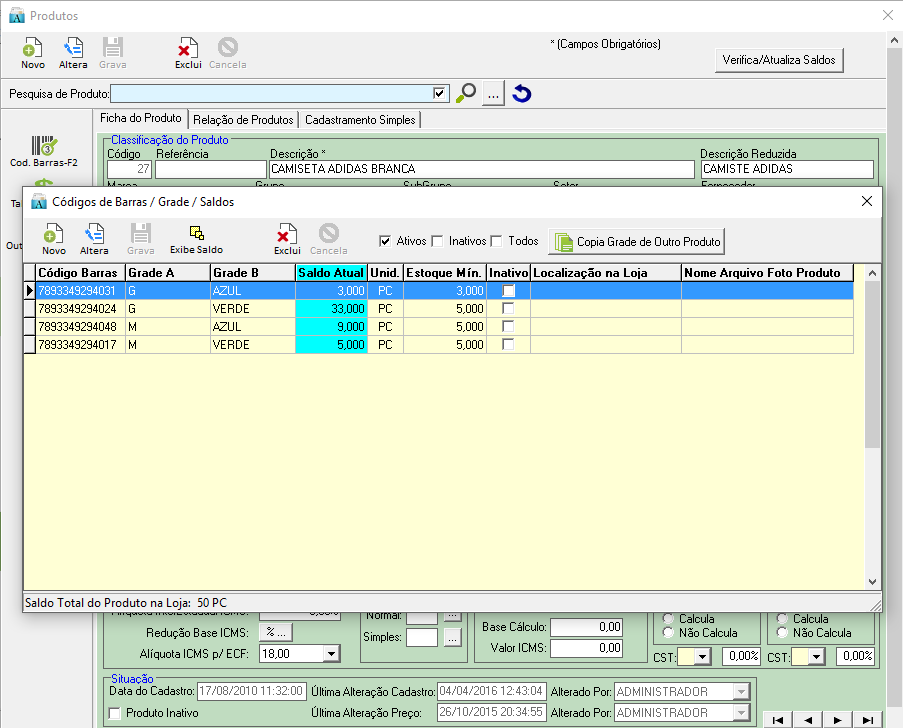903x728 pixels.
Task: Click the blue refresh arrow icon
Action: pos(521,94)
